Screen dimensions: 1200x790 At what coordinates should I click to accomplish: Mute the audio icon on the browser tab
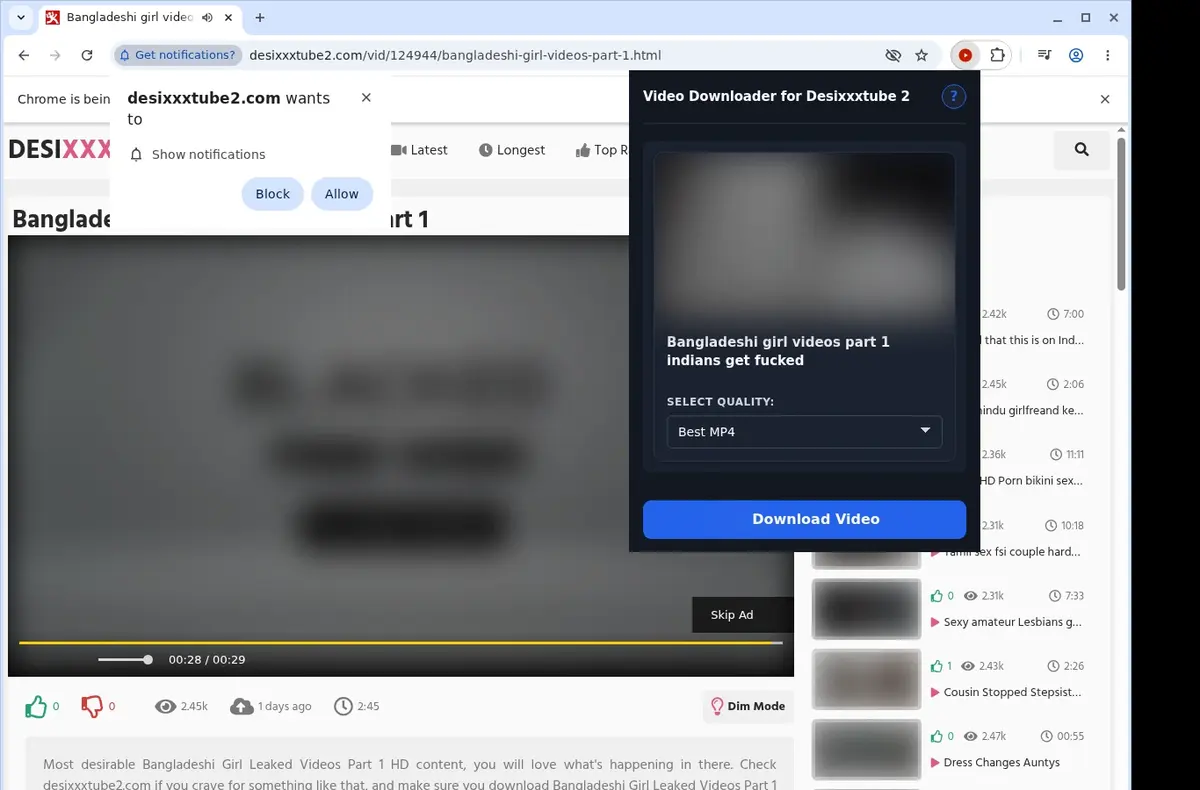click(x=207, y=18)
